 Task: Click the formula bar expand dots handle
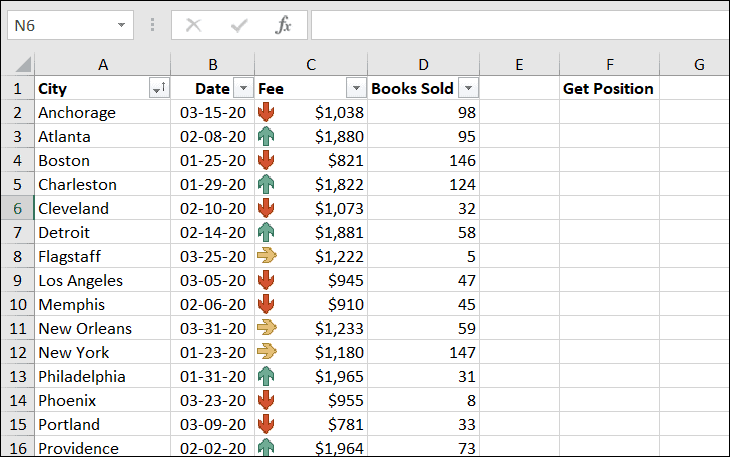click(x=152, y=25)
